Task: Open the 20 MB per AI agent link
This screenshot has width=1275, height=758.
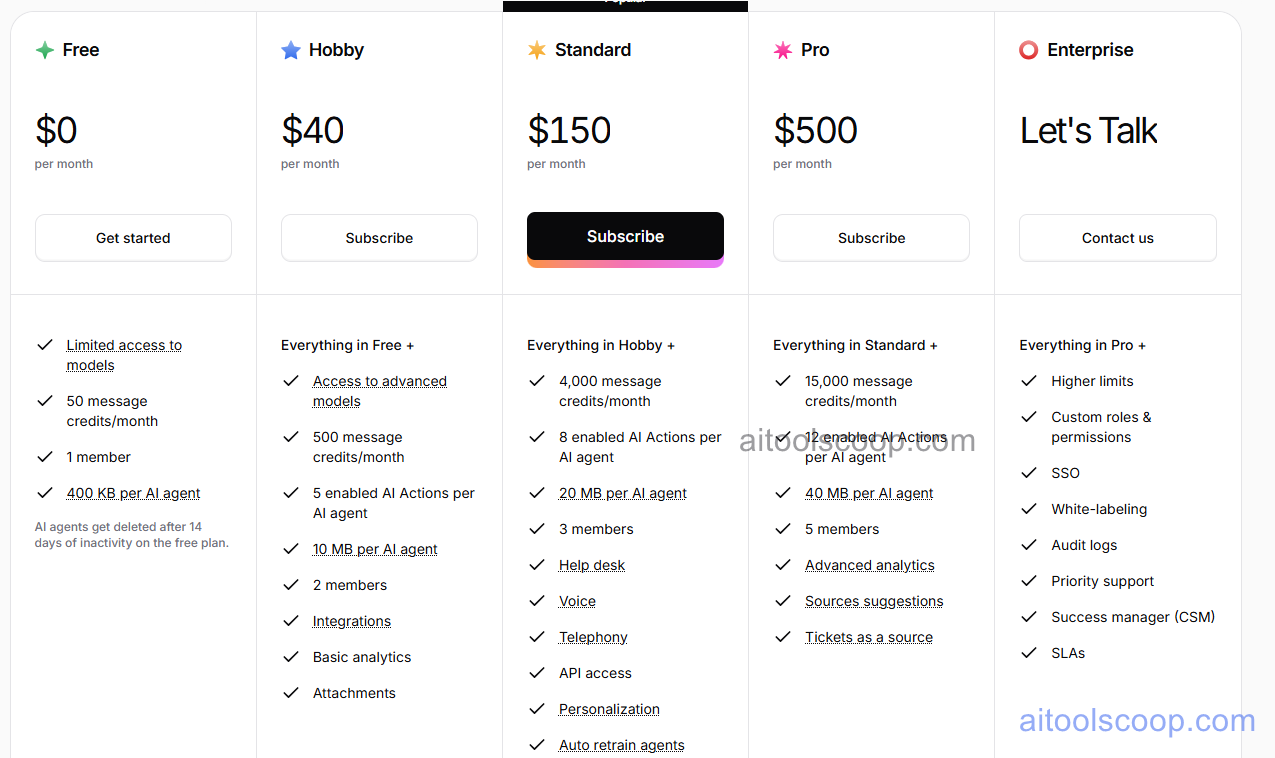Action: pyautogui.click(x=622, y=492)
